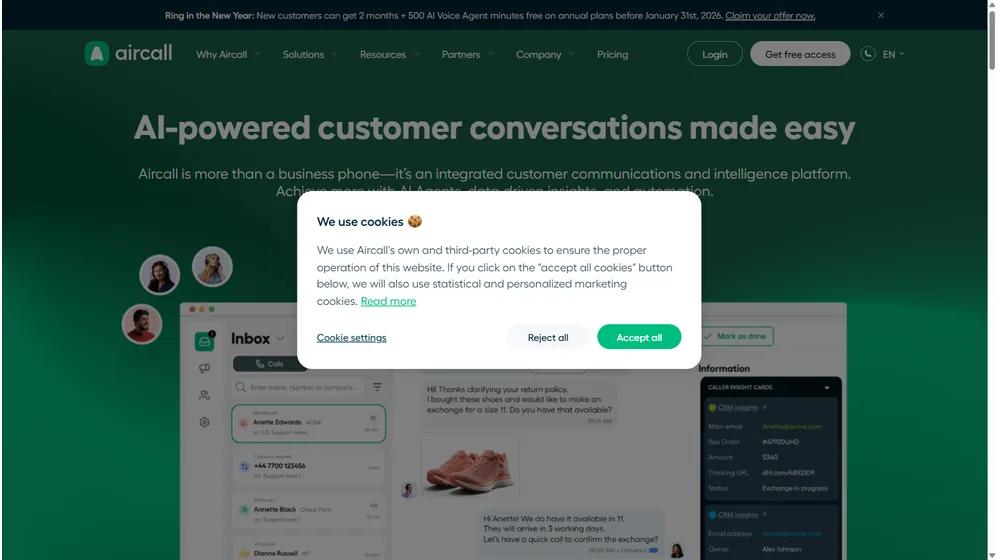
Task: Expand the Why Aircall menu
Action: pos(228,55)
